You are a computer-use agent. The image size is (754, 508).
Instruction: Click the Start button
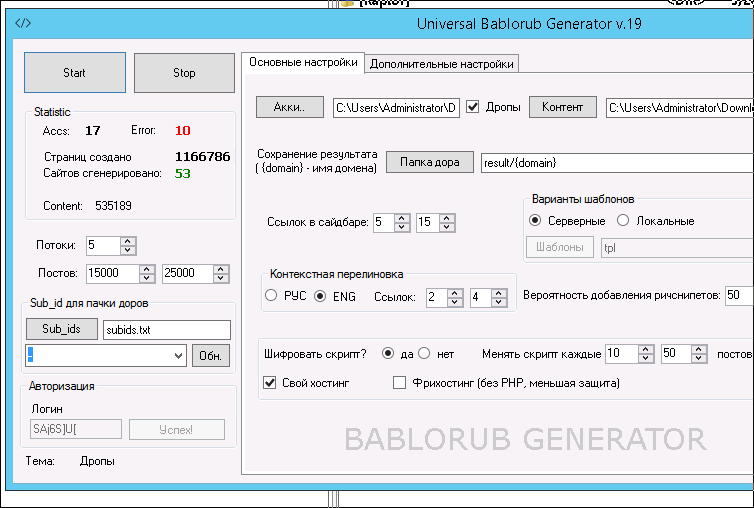coord(75,73)
